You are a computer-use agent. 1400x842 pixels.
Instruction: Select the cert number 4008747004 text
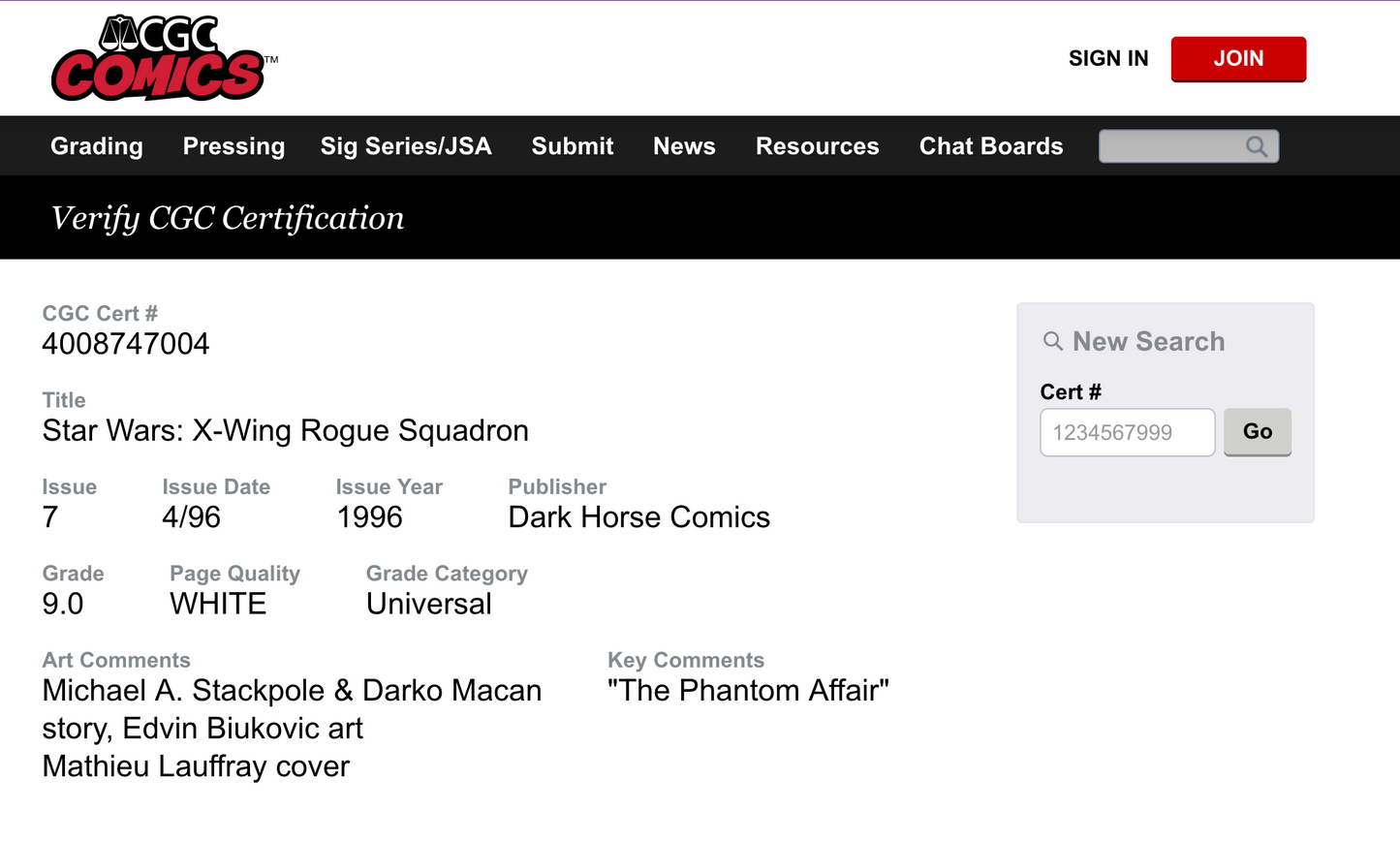[x=125, y=343]
